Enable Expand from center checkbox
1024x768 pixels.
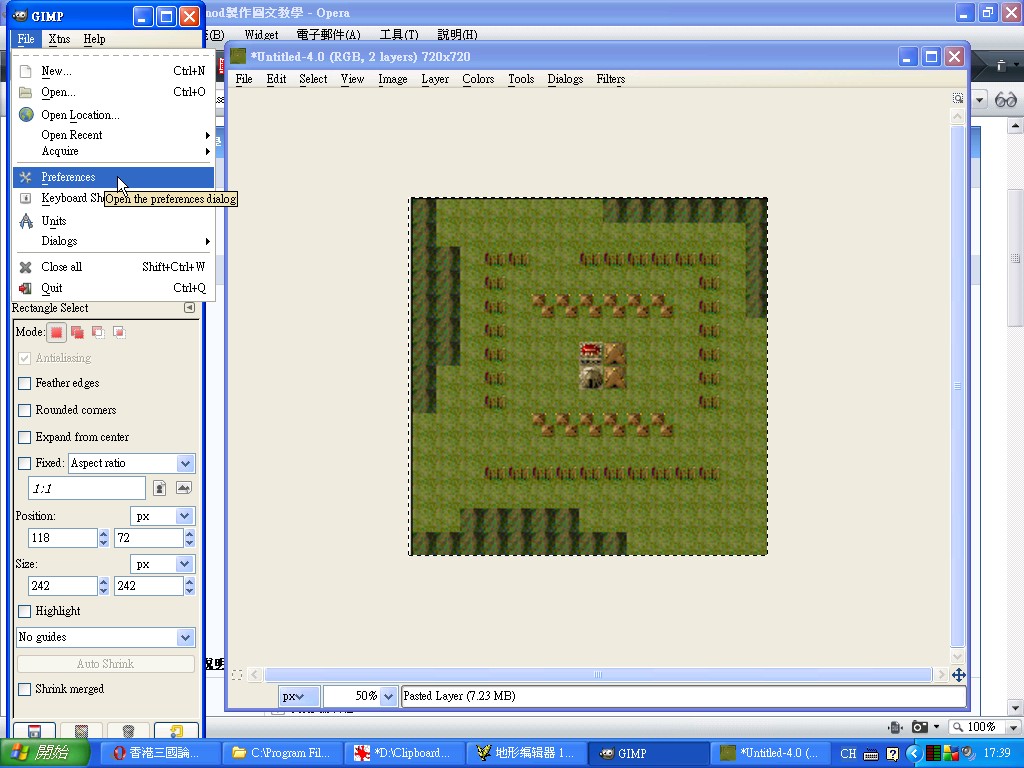[x=25, y=437]
